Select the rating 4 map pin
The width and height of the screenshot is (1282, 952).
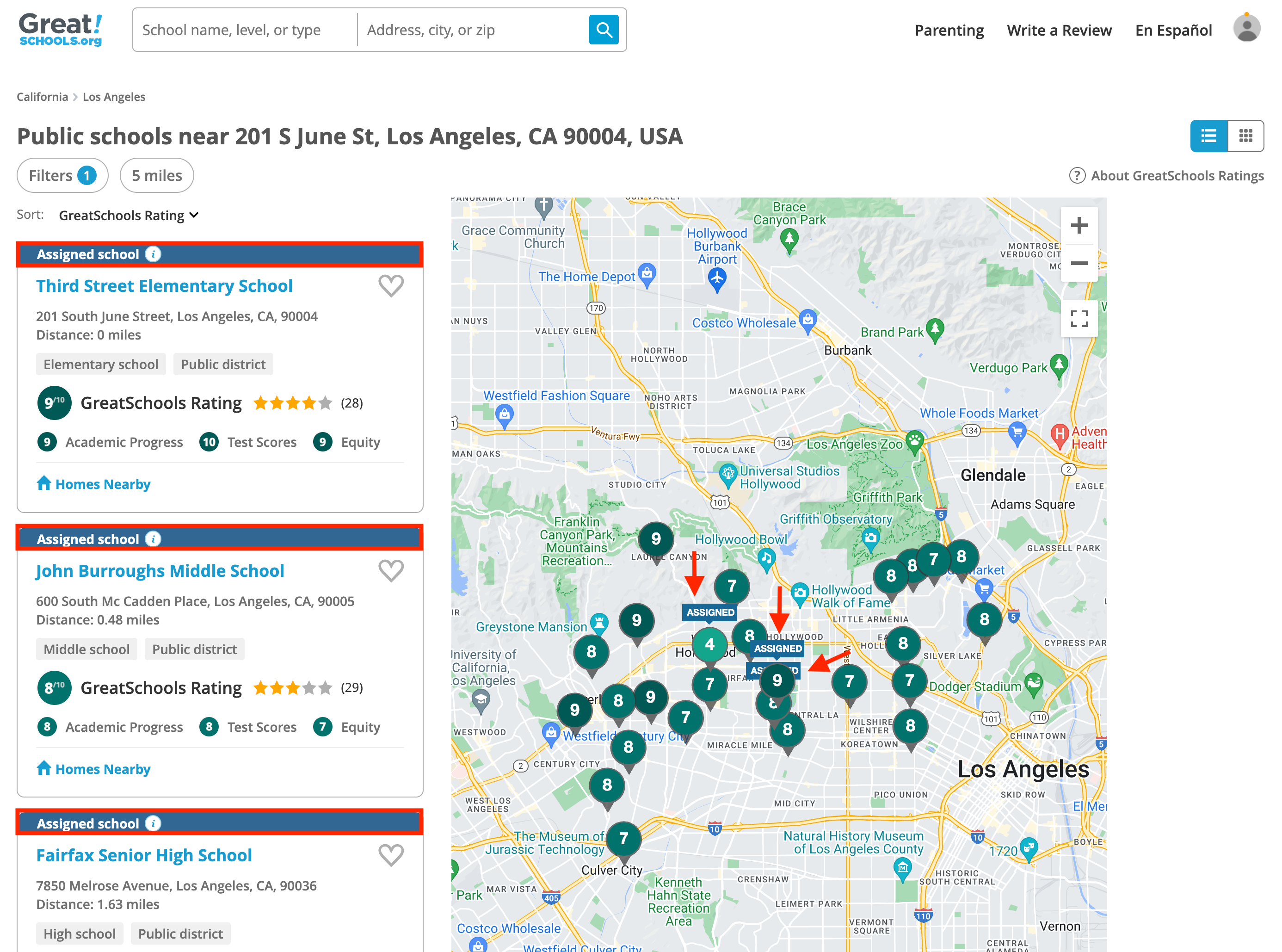[x=709, y=644]
